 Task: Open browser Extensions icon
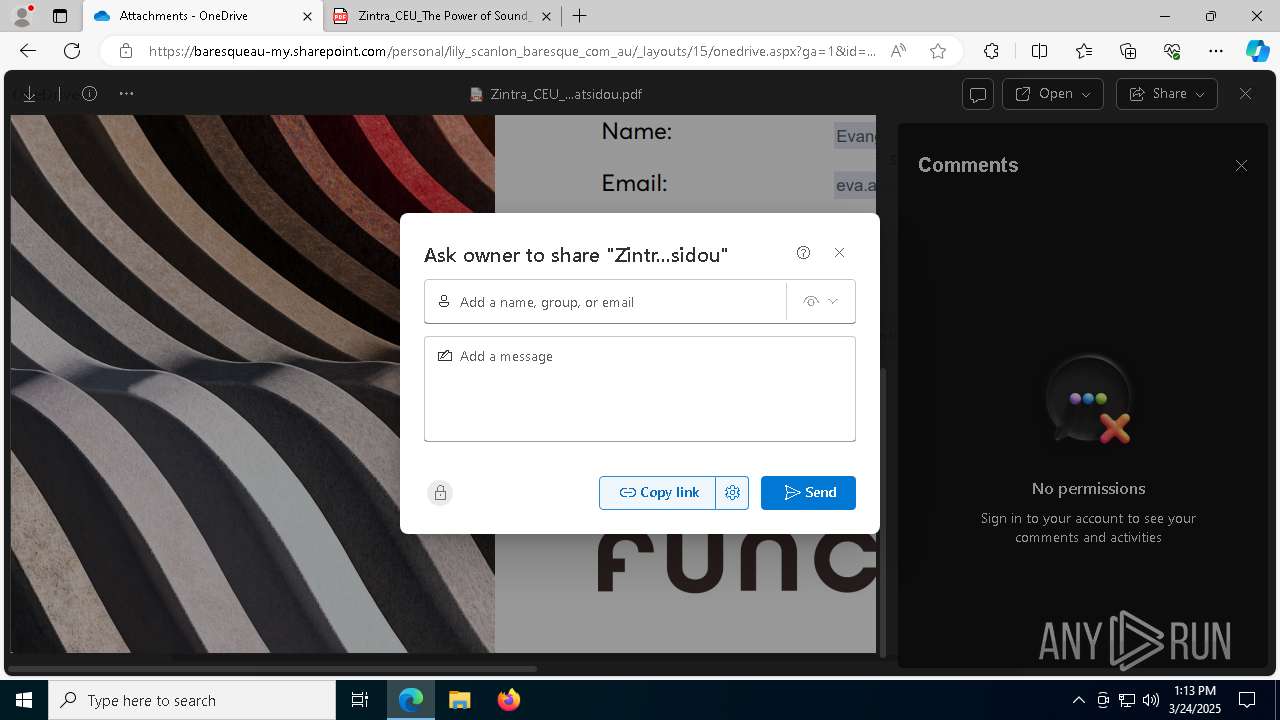point(991,51)
